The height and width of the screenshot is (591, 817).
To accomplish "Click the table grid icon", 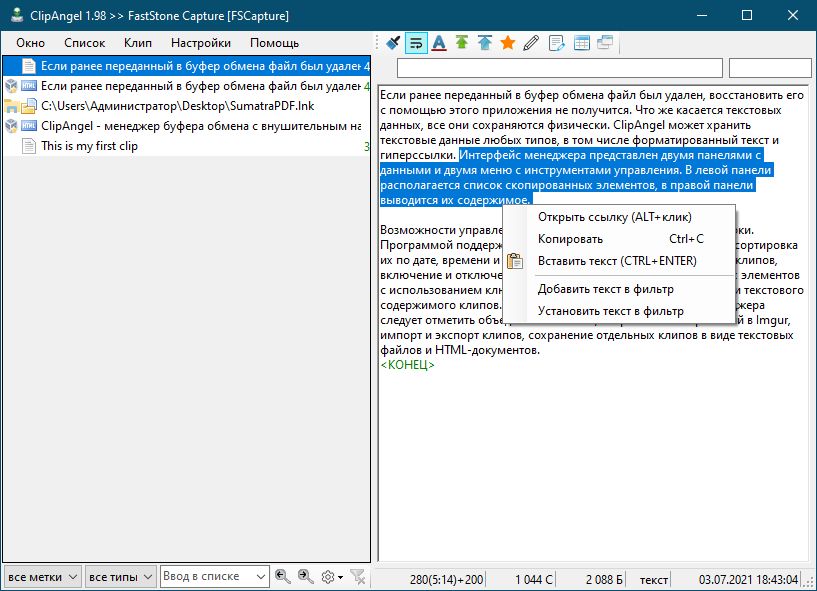I will coord(581,43).
